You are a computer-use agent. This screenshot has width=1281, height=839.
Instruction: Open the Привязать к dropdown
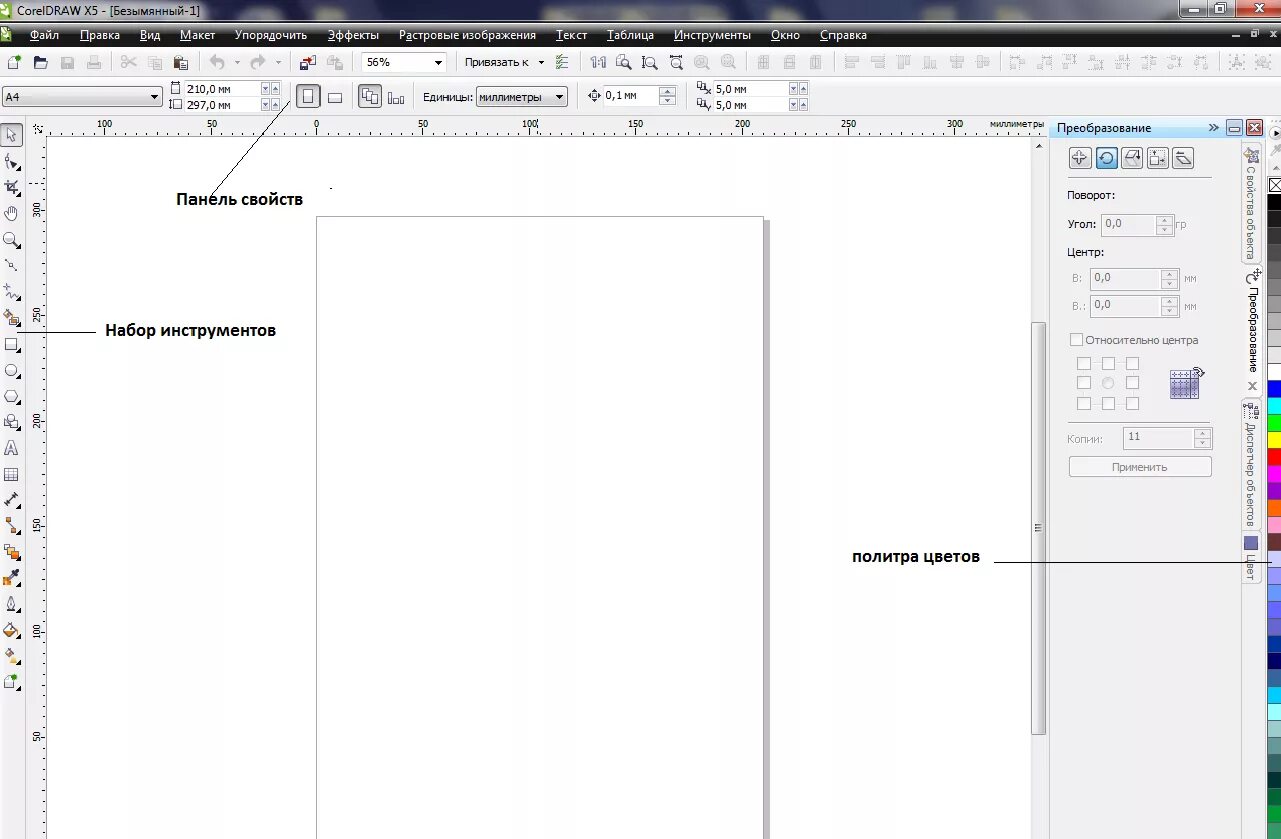(x=541, y=62)
